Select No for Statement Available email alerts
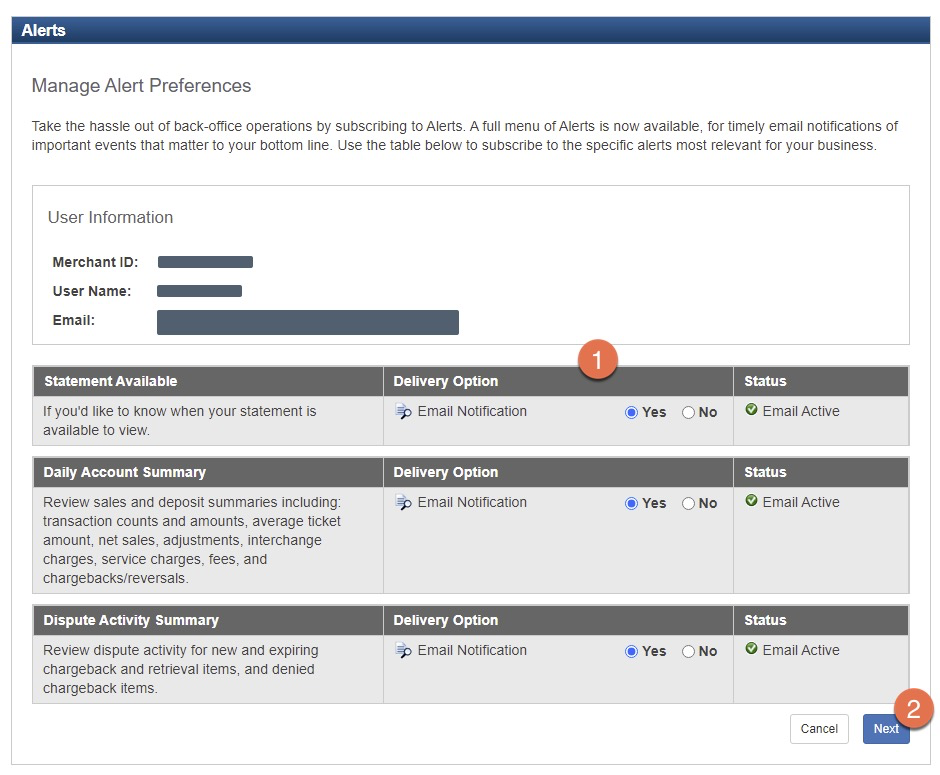940x775 pixels. (x=688, y=413)
